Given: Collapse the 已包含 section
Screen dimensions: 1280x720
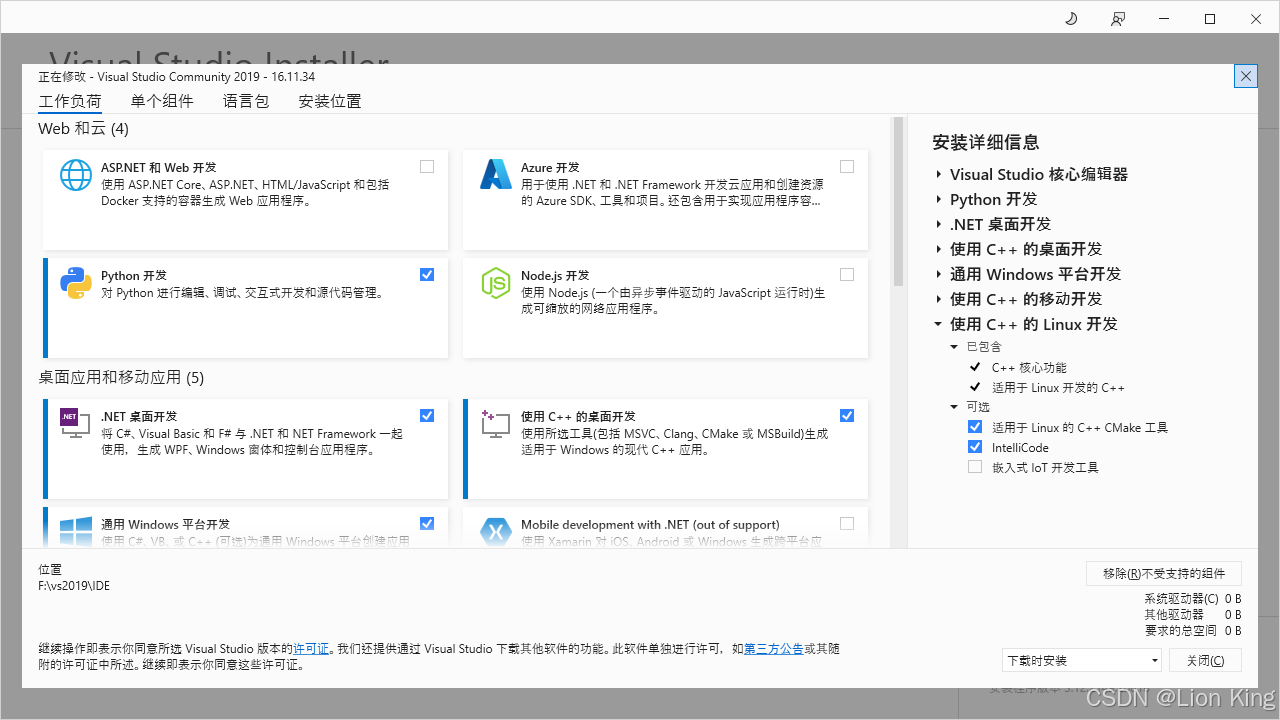Looking at the screenshot, I should 954,347.
